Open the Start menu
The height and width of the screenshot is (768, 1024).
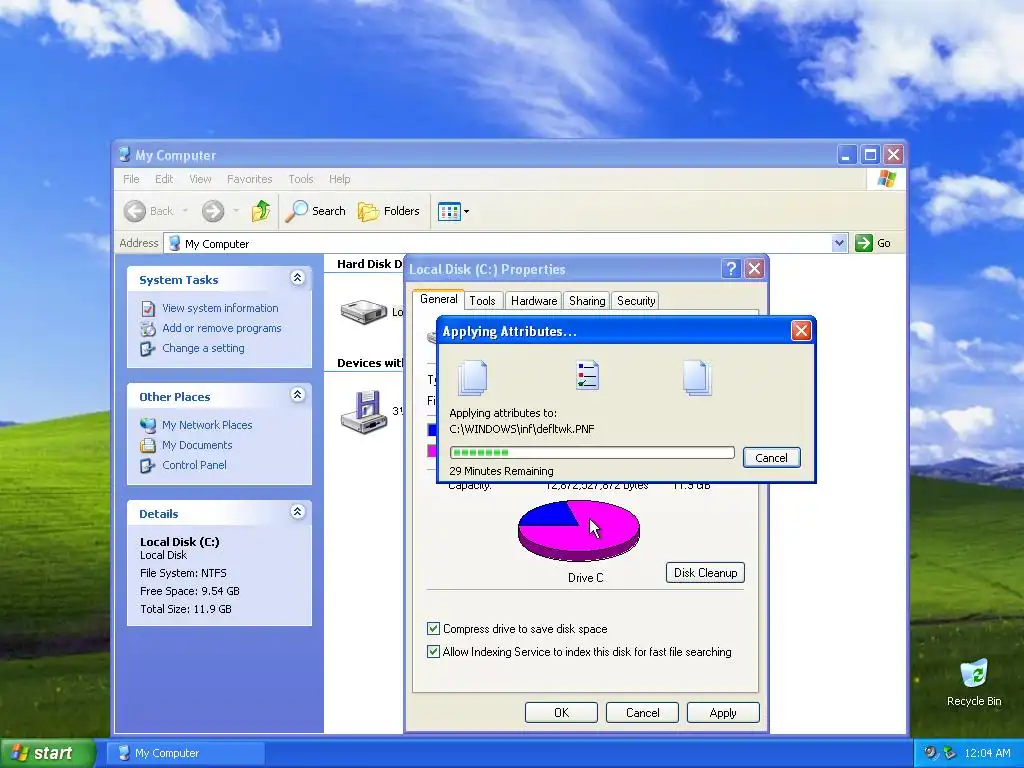click(x=47, y=753)
